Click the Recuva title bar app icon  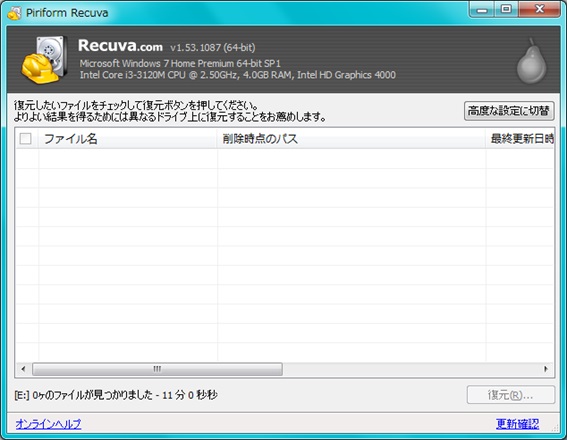pos(14,13)
